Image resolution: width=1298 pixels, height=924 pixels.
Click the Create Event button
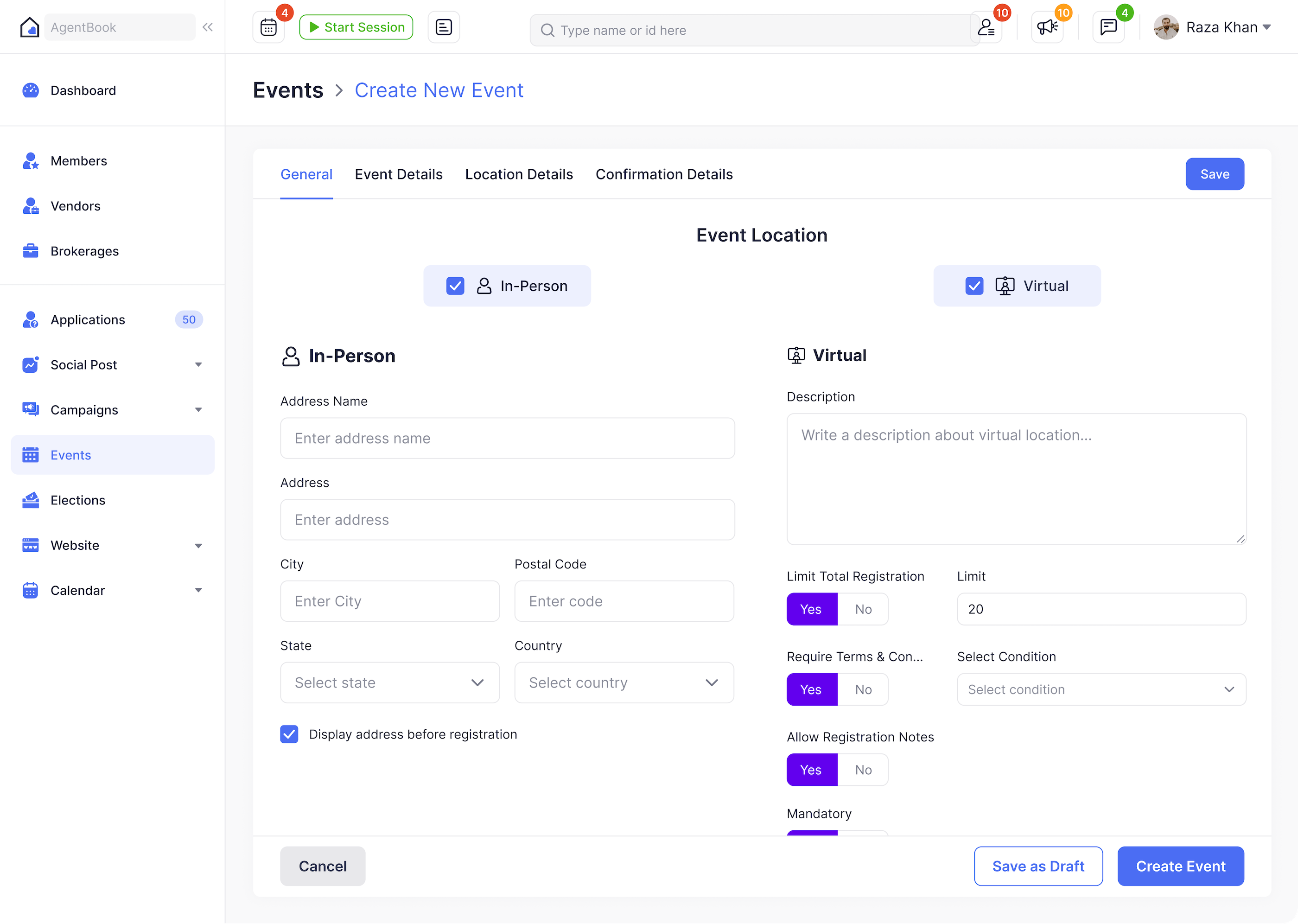[x=1180, y=866]
